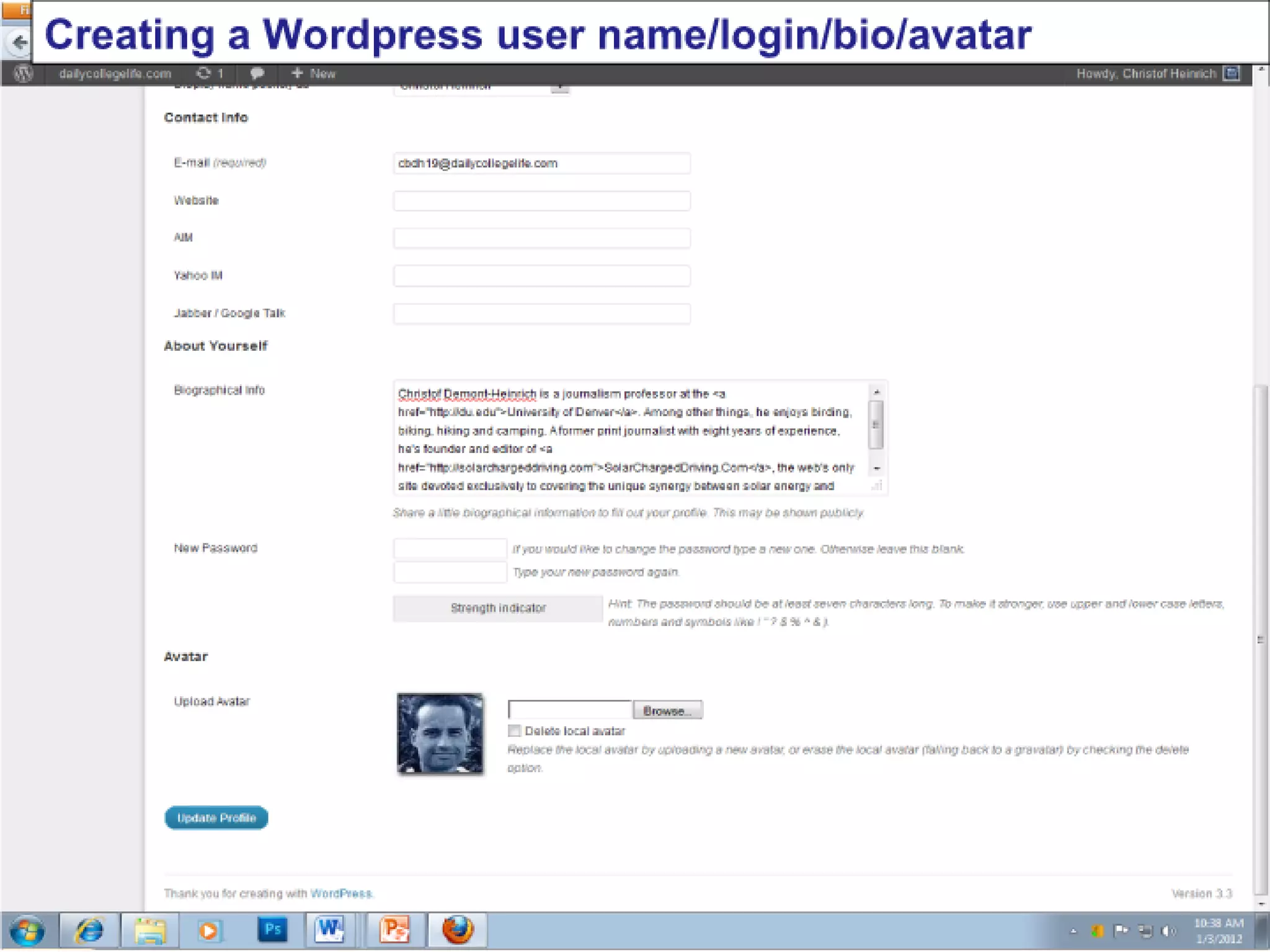The height and width of the screenshot is (952, 1270).
Task: Click the bio textarea resize handle
Action: point(877,486)
